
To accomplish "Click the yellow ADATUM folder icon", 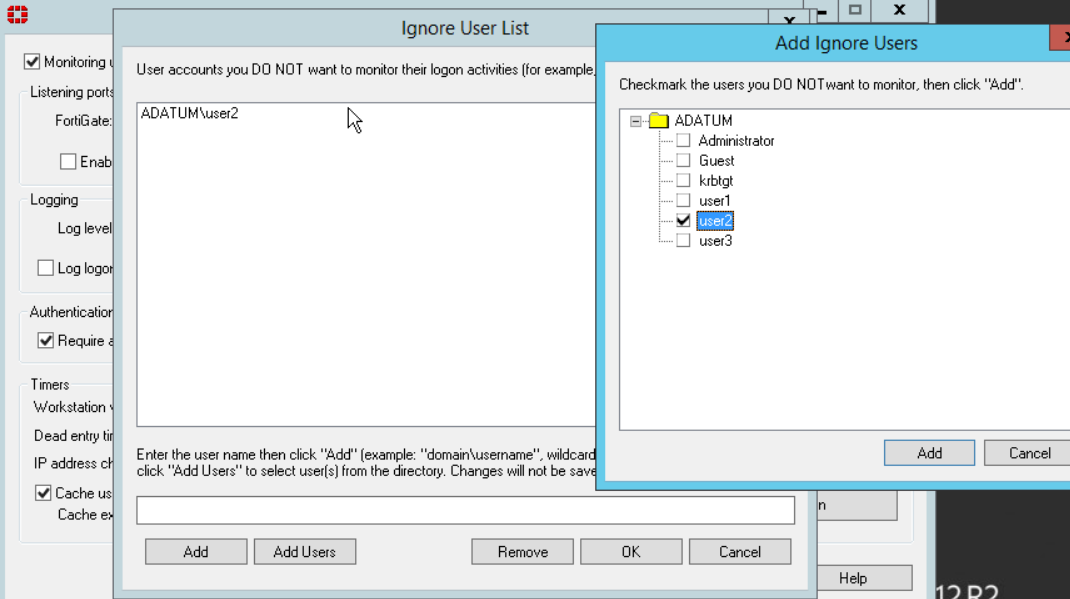I will point(658,121).
